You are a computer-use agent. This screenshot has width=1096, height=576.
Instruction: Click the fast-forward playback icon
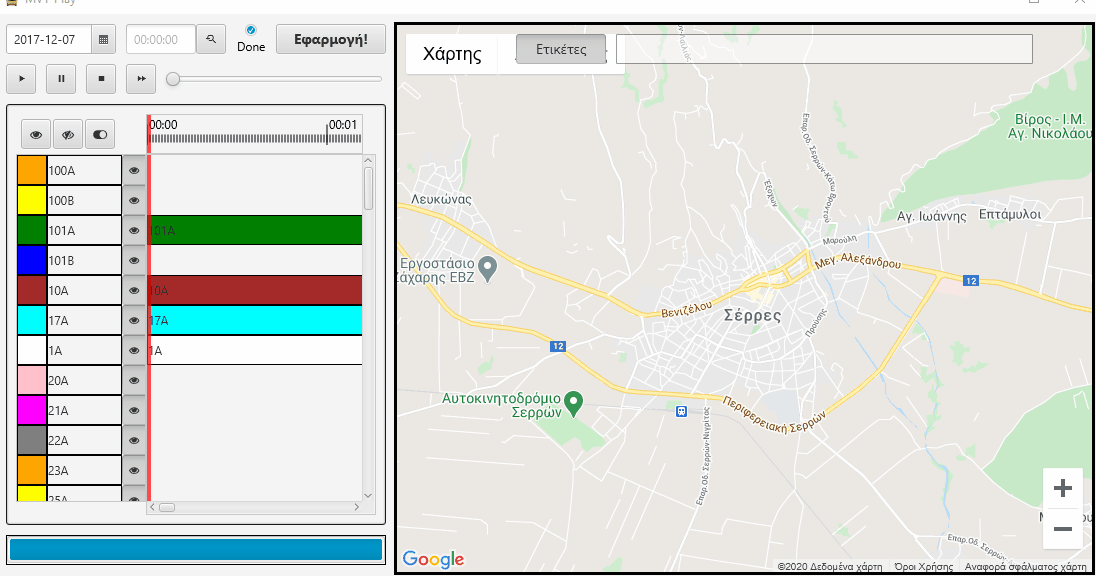(x=141, y=78)
